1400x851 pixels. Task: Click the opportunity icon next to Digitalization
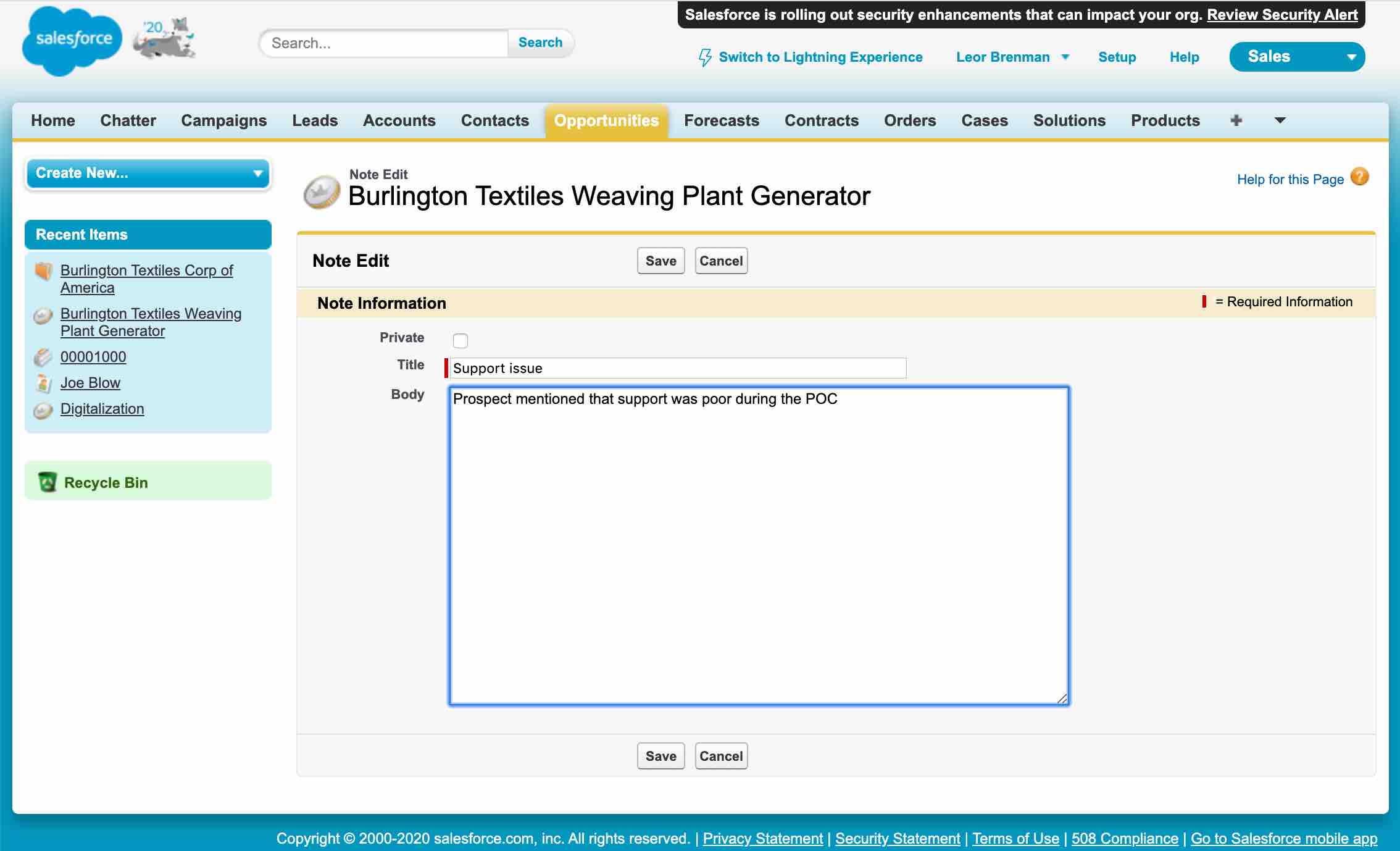point(43,410)
